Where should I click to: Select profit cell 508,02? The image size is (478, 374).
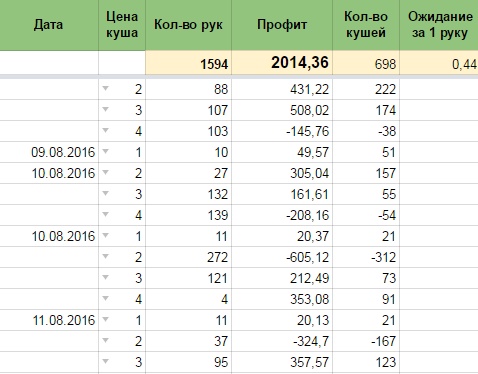[282, 110]
